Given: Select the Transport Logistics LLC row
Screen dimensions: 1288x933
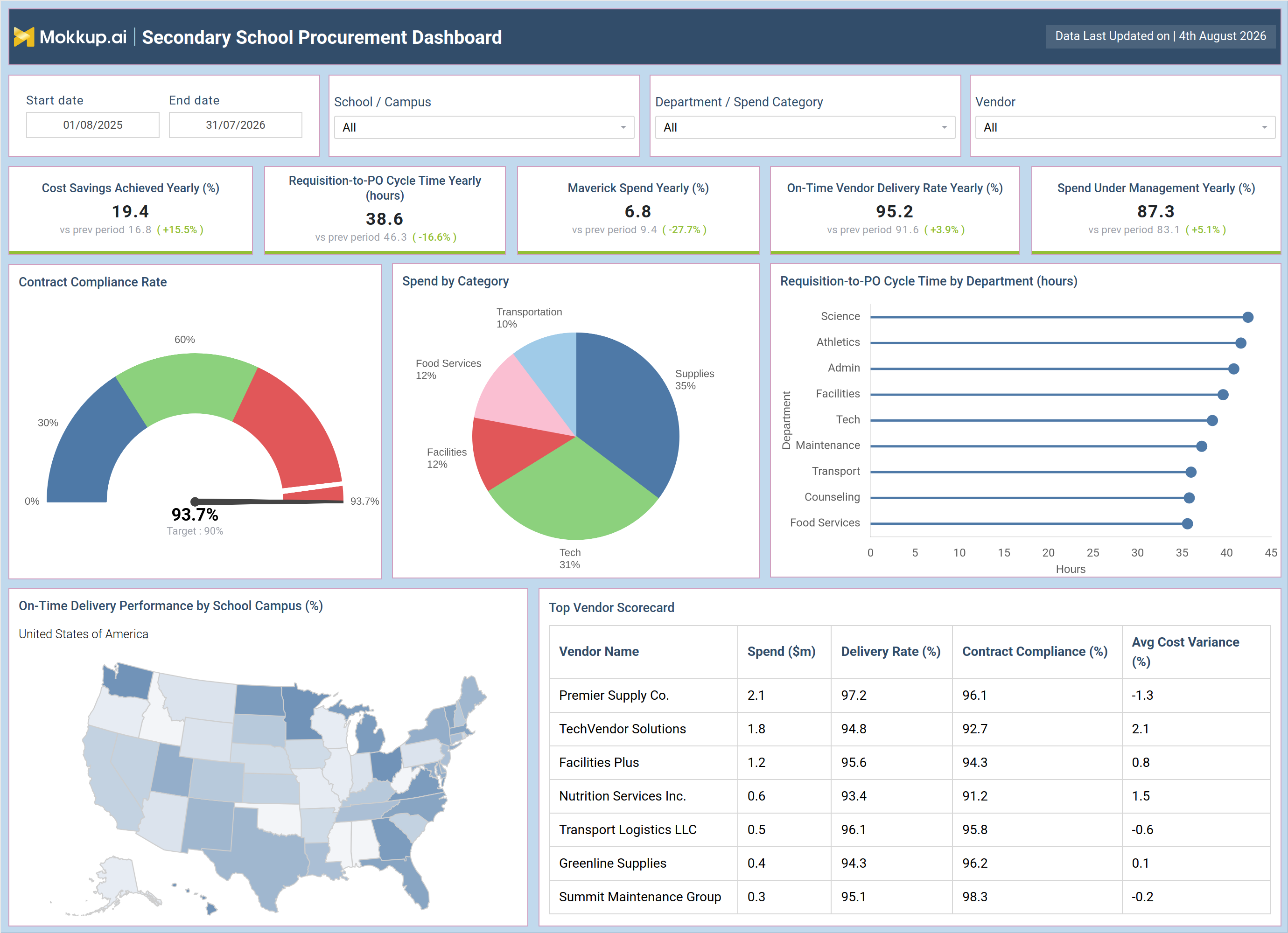Looking at the screenshot, I should (x=909, y=829).
